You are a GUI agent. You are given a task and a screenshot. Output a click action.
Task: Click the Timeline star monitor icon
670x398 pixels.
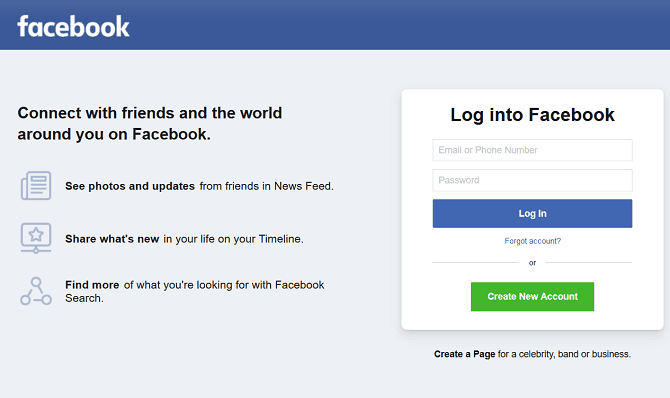point(36,238)
